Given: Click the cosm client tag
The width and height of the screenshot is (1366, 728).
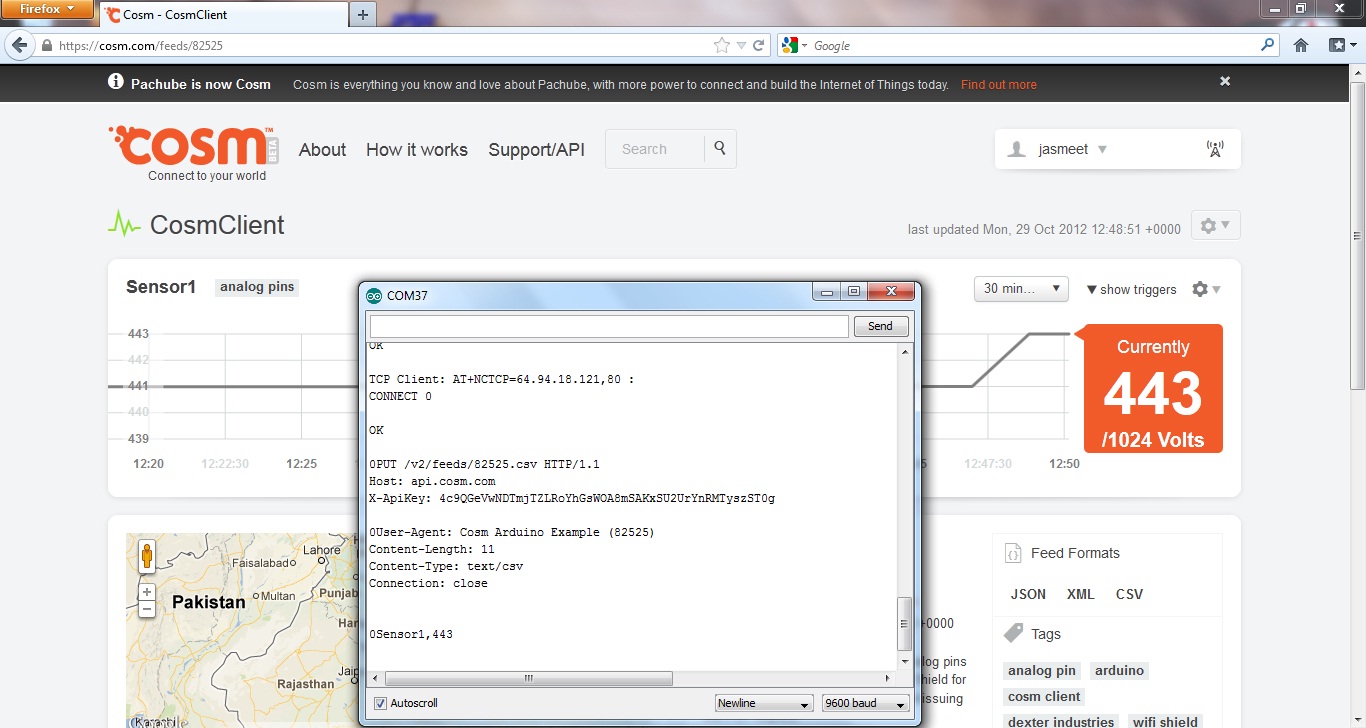Looking at the screenshot, I should 1044,697.
